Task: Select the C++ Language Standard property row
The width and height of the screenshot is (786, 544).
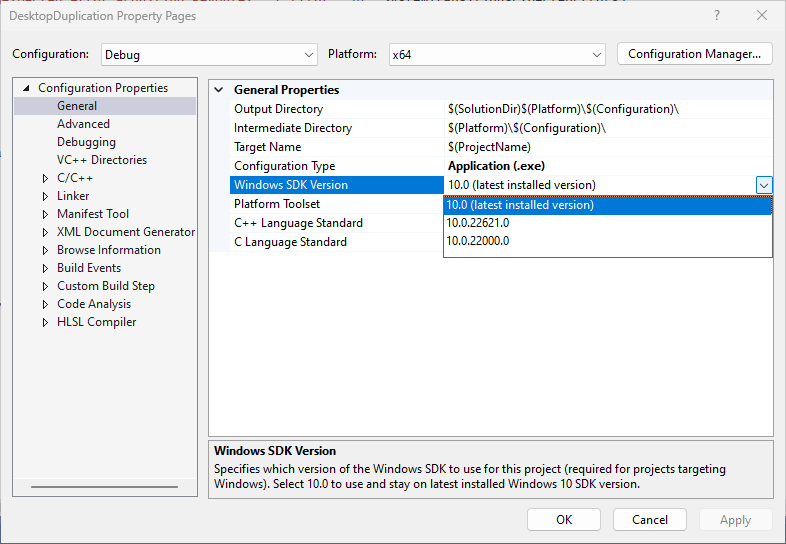Action: point(336,223)
